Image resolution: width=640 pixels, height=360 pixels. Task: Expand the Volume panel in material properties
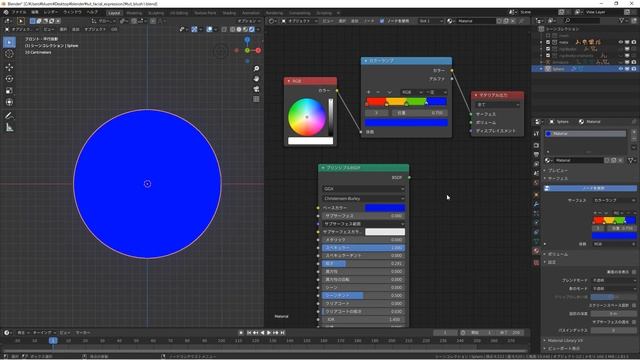pyautogui.click(x=558, y=254)
